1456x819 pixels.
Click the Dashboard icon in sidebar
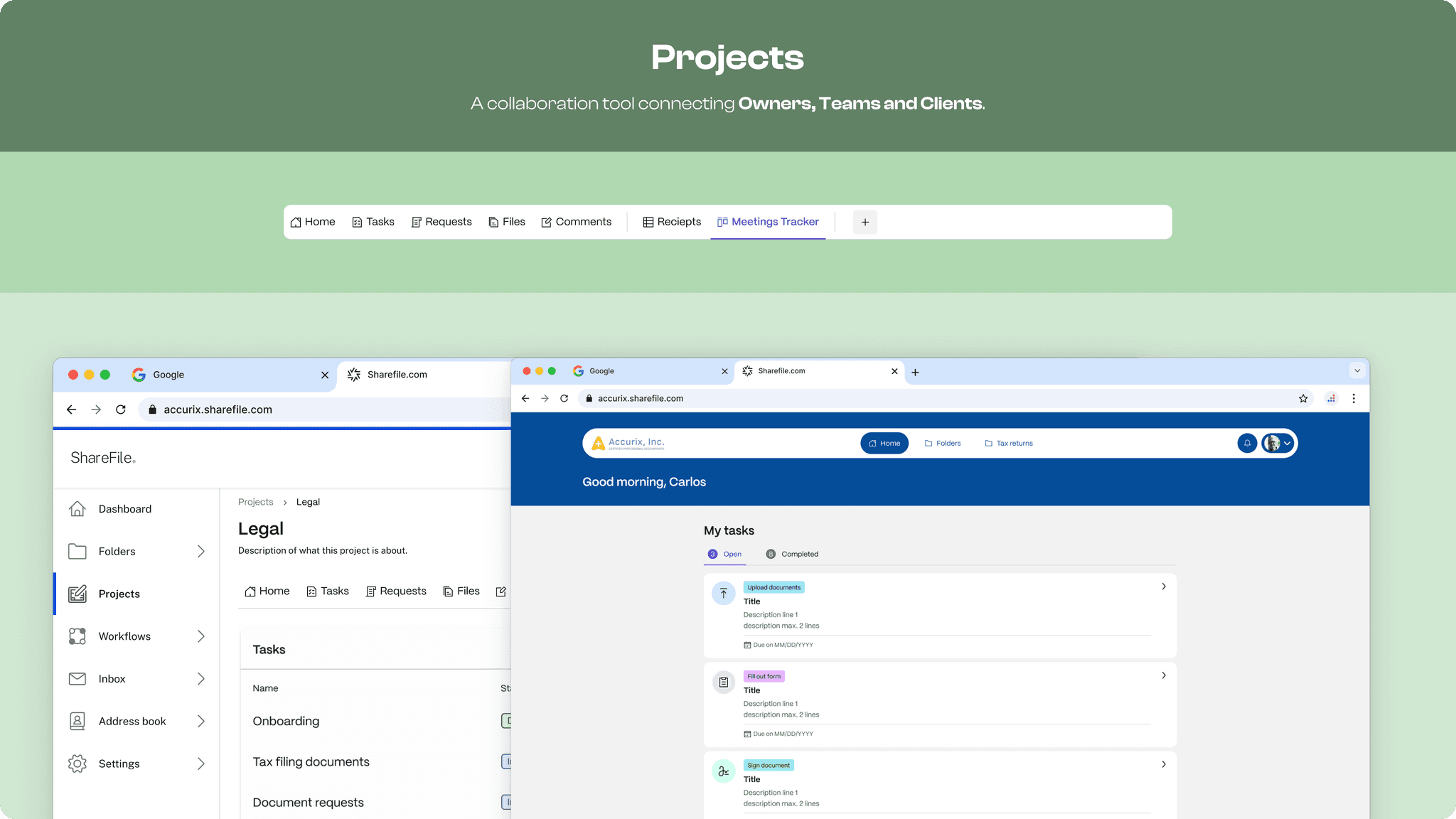click(77, 509)
